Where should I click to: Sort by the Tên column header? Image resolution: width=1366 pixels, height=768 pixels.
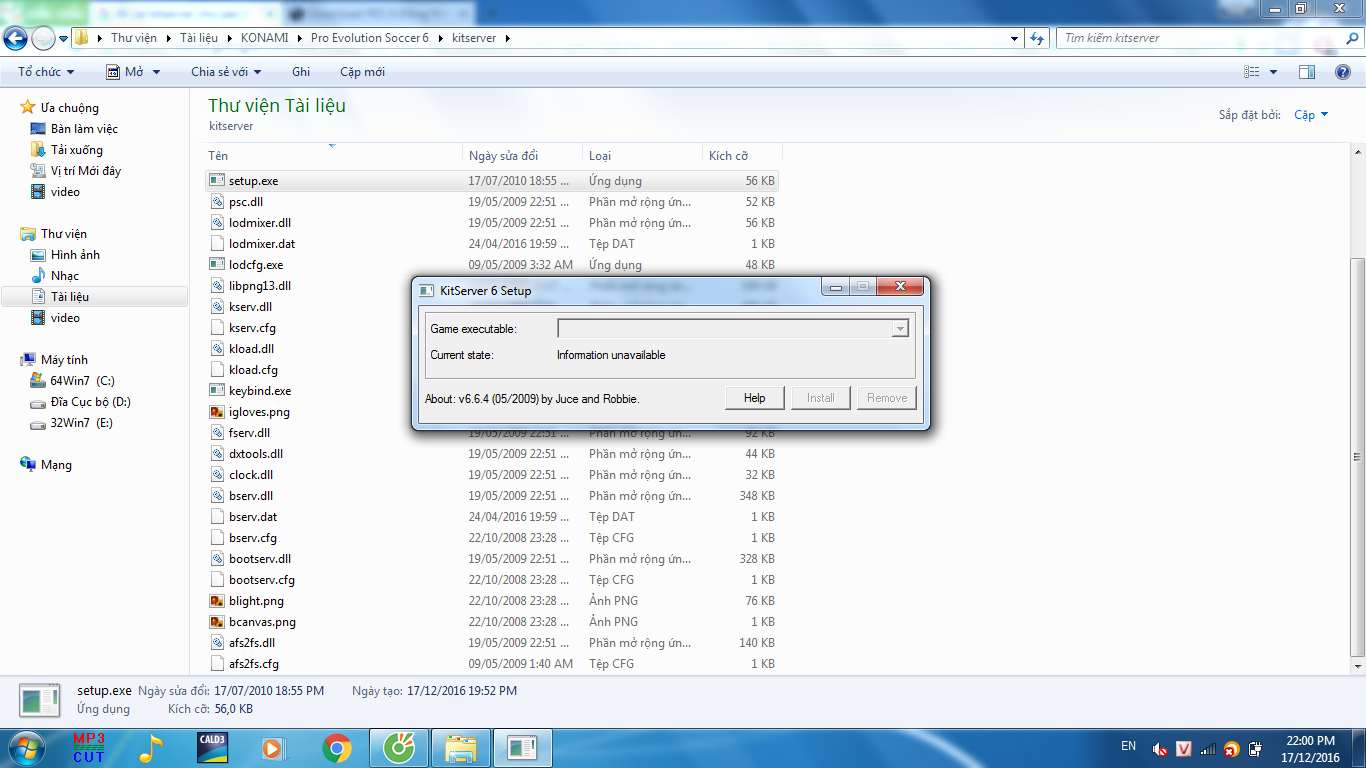point(334,156)
